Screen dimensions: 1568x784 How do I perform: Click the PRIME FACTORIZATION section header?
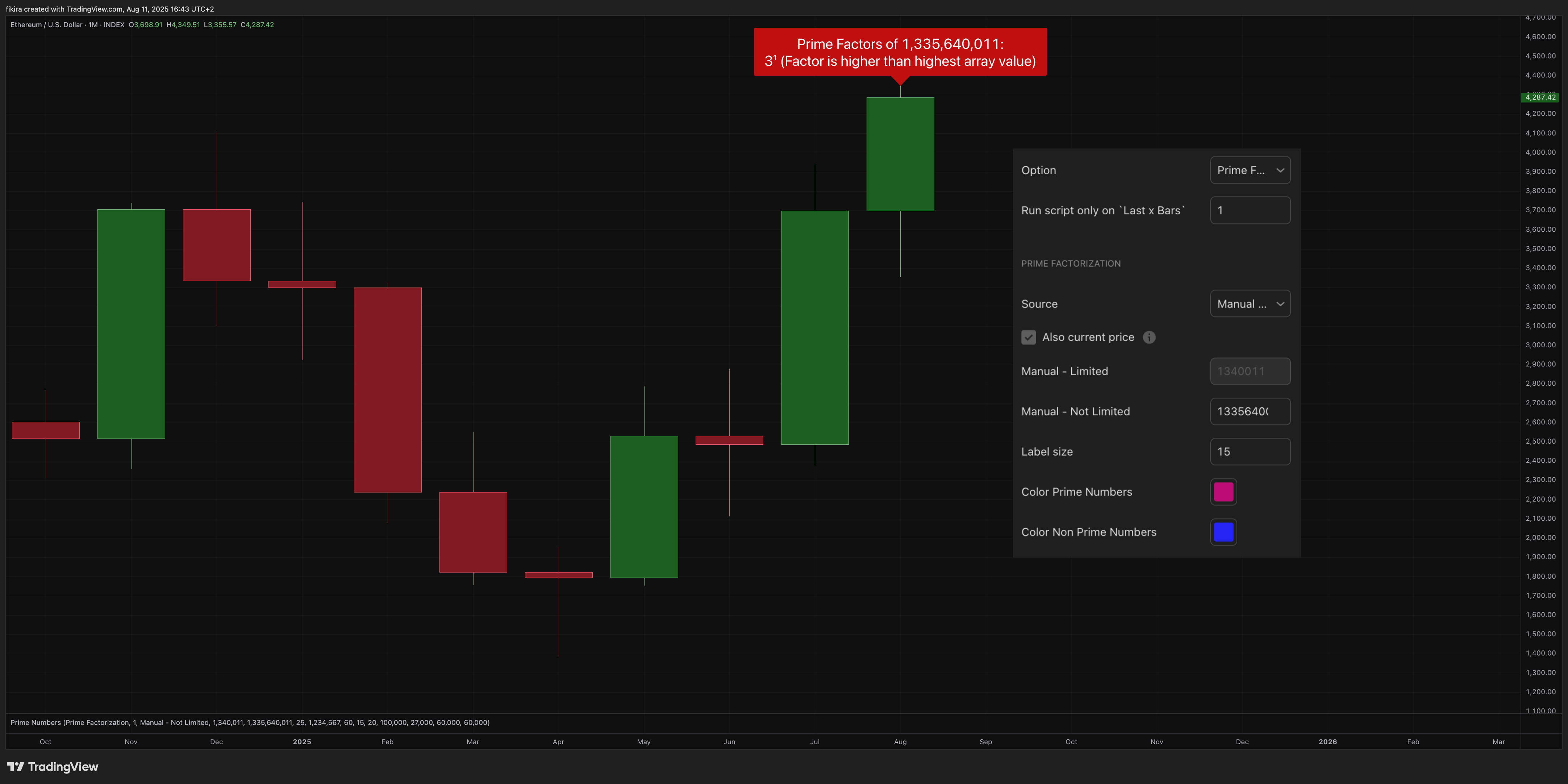[x=1071, y=263]
